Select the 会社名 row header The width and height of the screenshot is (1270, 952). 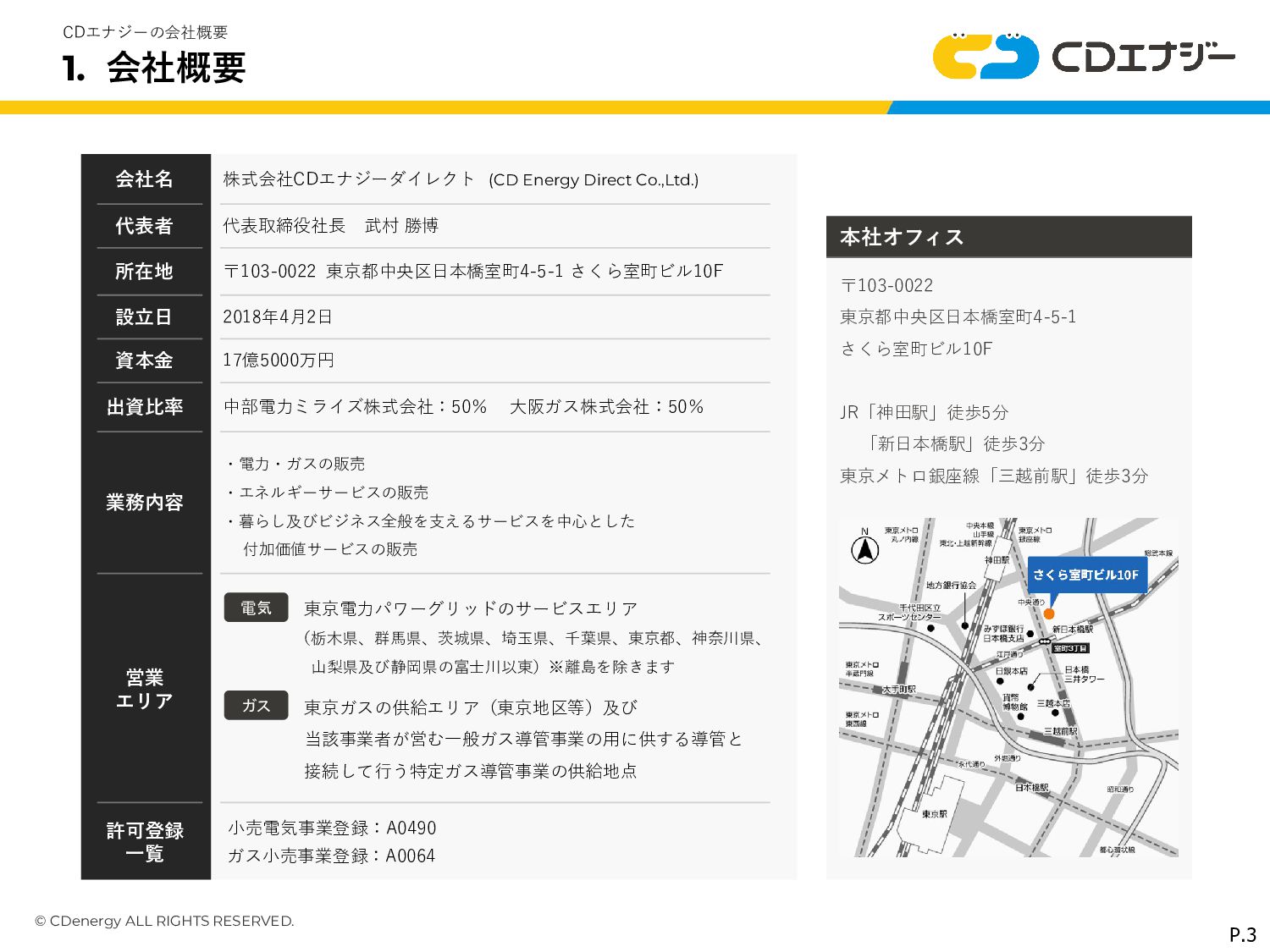(x=145, y=179)
